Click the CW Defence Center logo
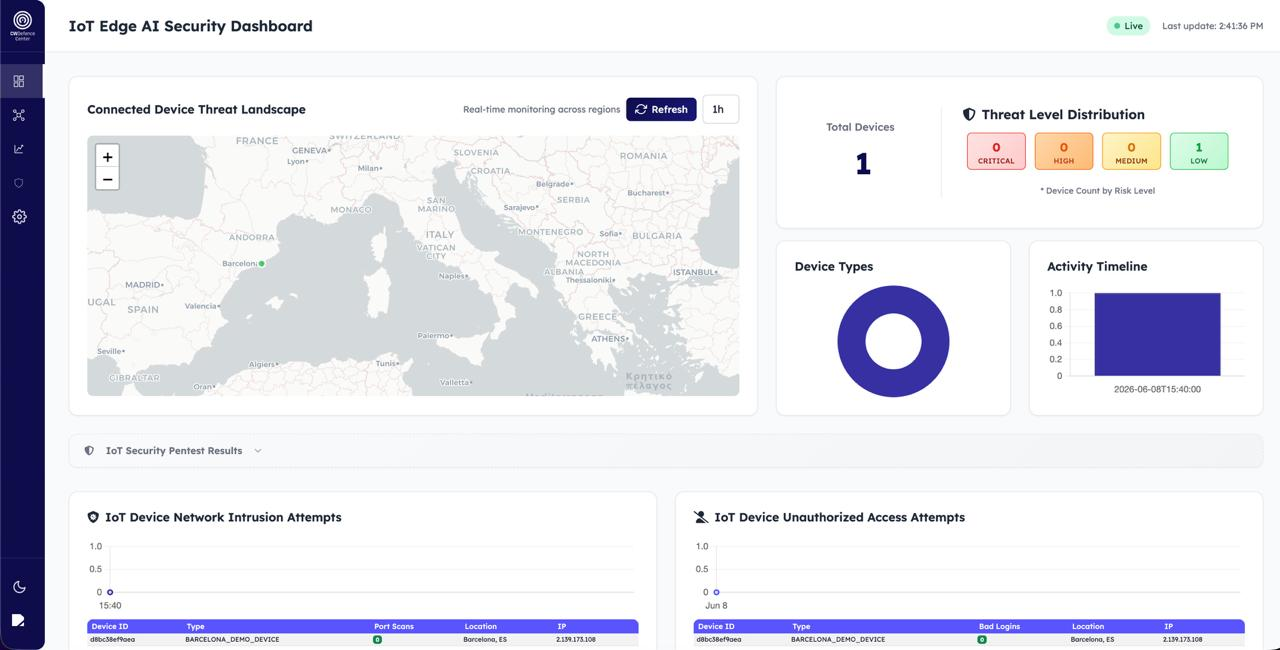The width and height of the screenshot is (1280, 650). pos(22,25)
